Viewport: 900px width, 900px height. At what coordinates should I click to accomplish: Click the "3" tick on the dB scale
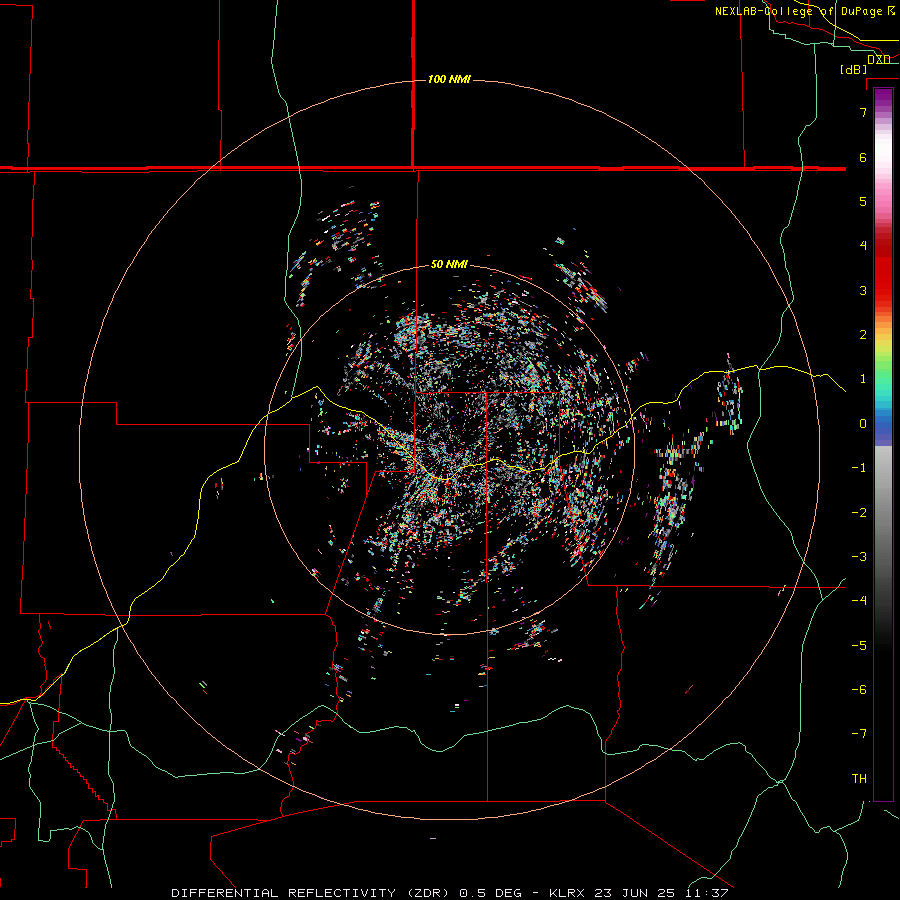[863, 290]
